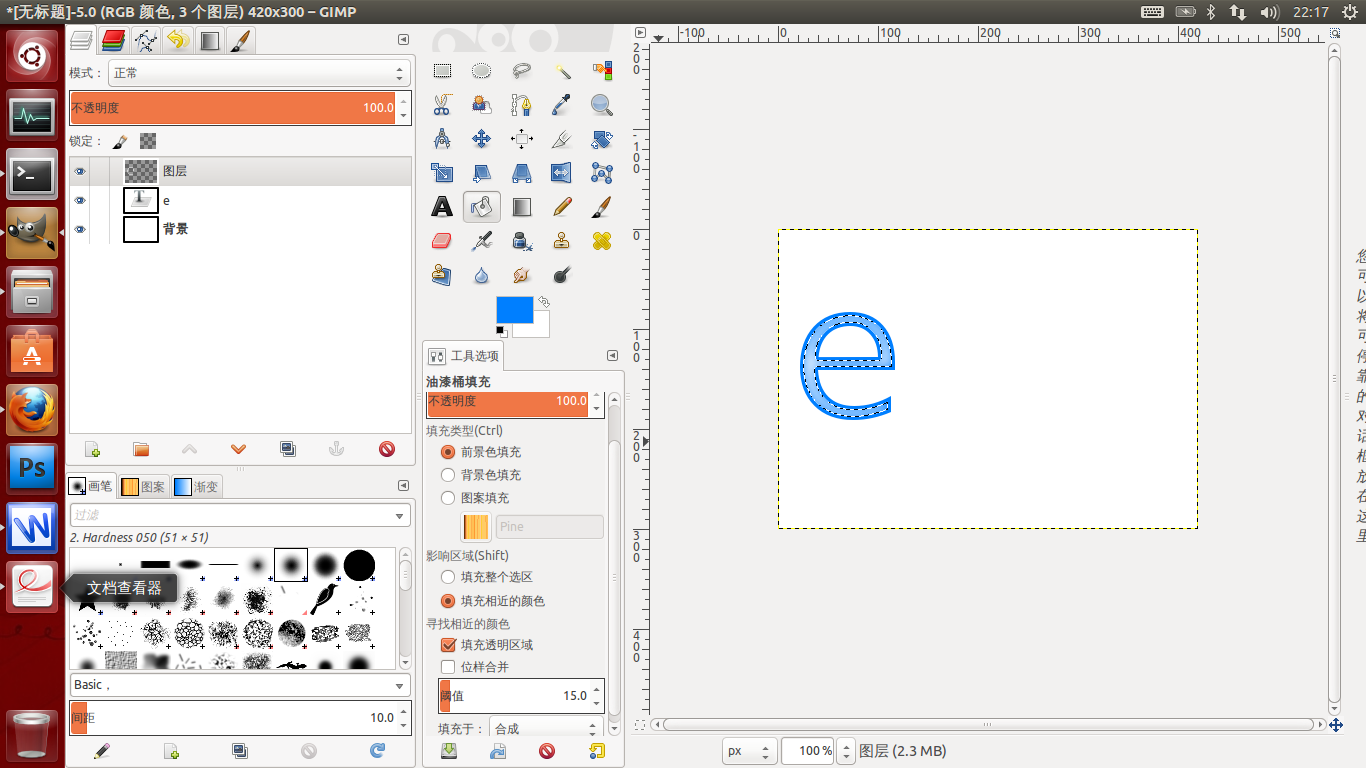
Task: Switch to the 图案 patterns tab
Action: 143,487
